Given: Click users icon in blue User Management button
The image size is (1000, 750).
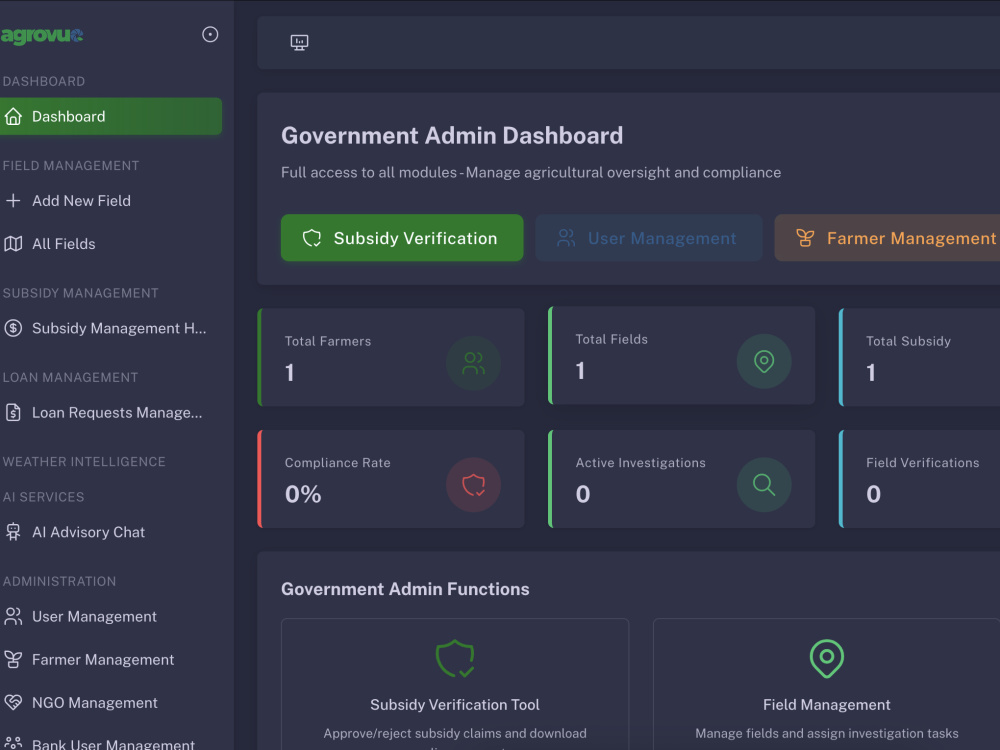Looking at the screenshot, I should (x=566, y=239).
